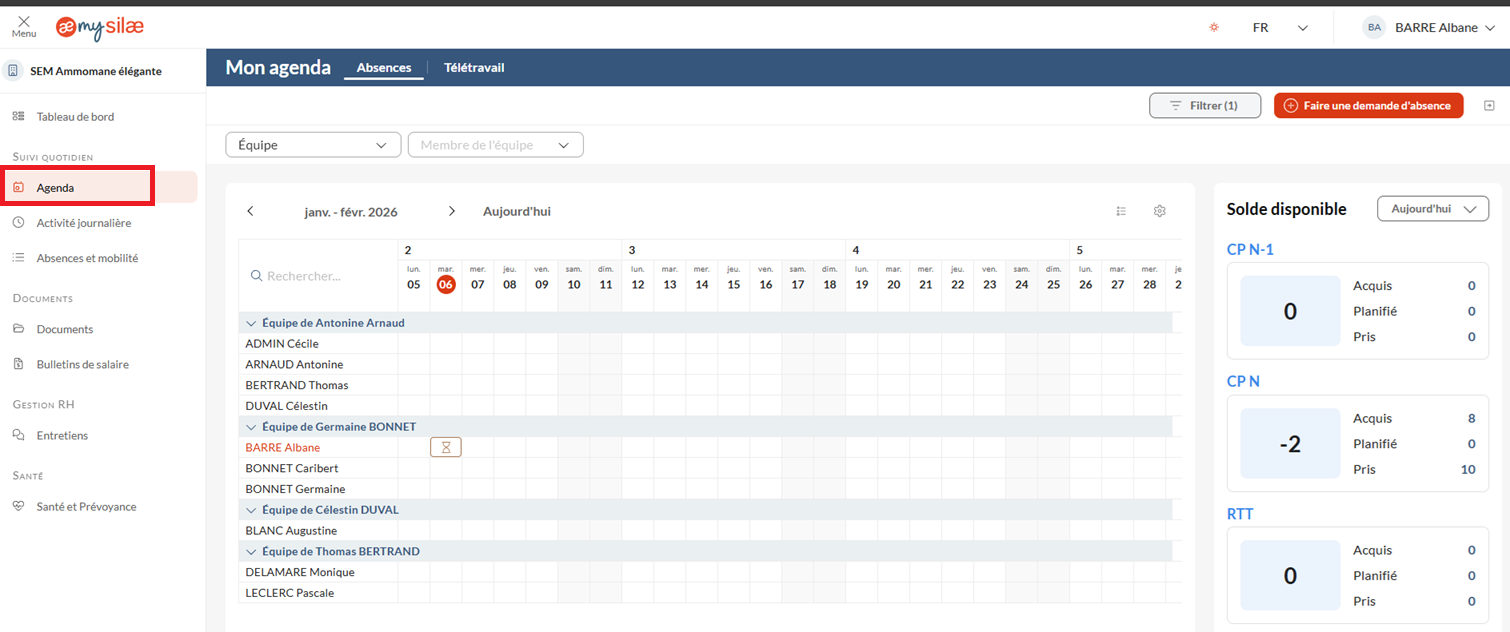
Task: Click the sun theme icon in header
Action: 1214,28
